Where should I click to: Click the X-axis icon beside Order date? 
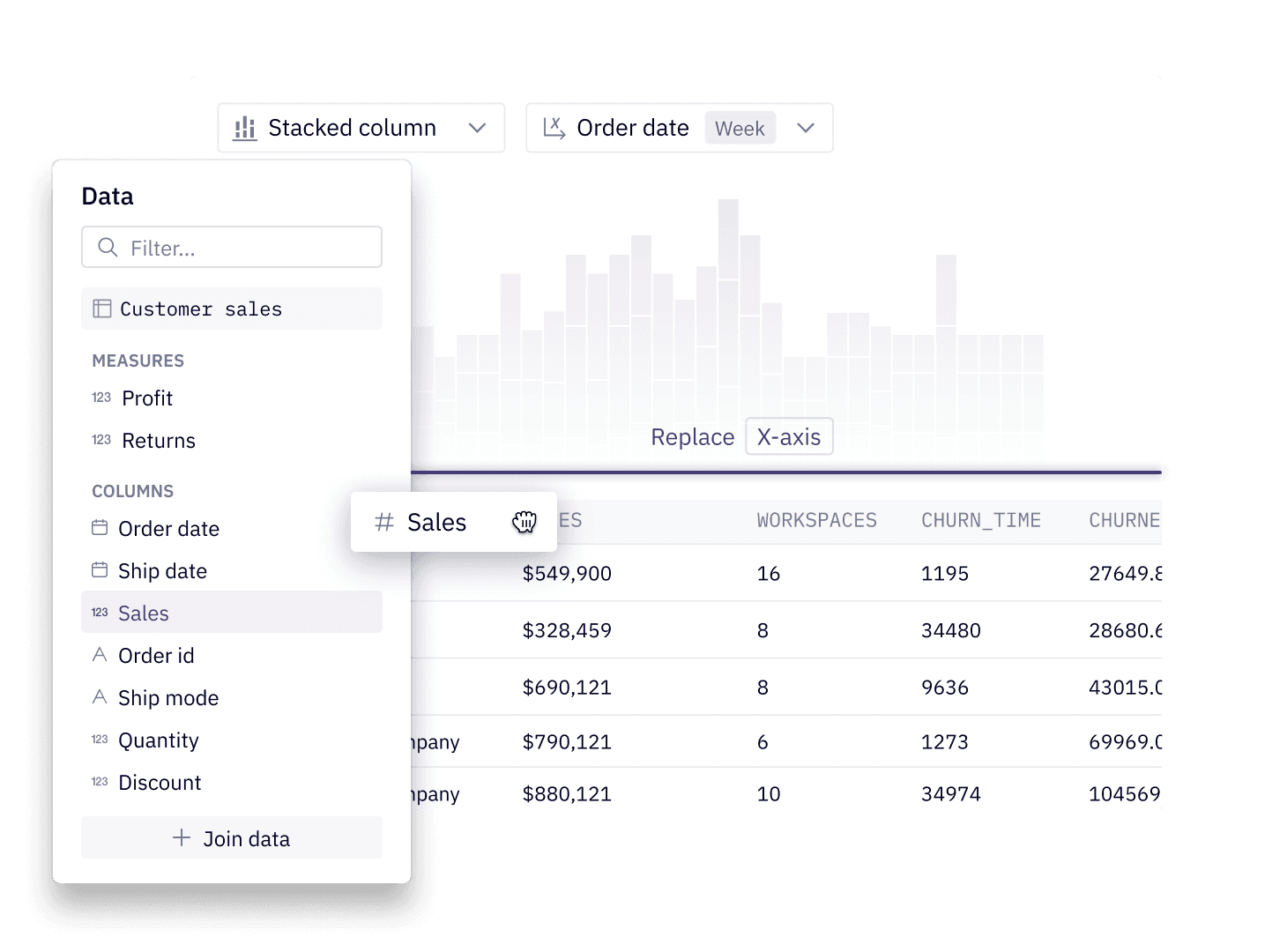554,129
